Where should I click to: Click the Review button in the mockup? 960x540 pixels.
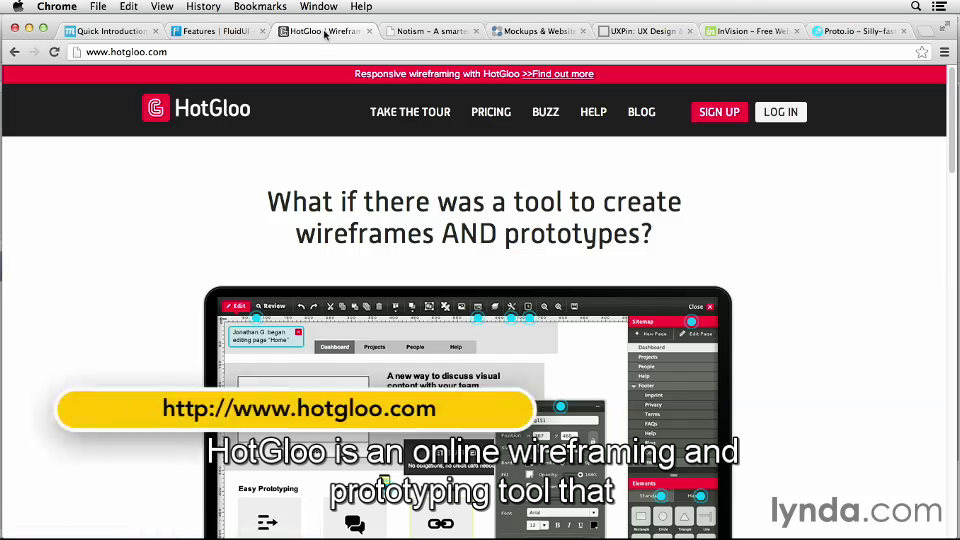pyautogui.click(x=271, y=306)
